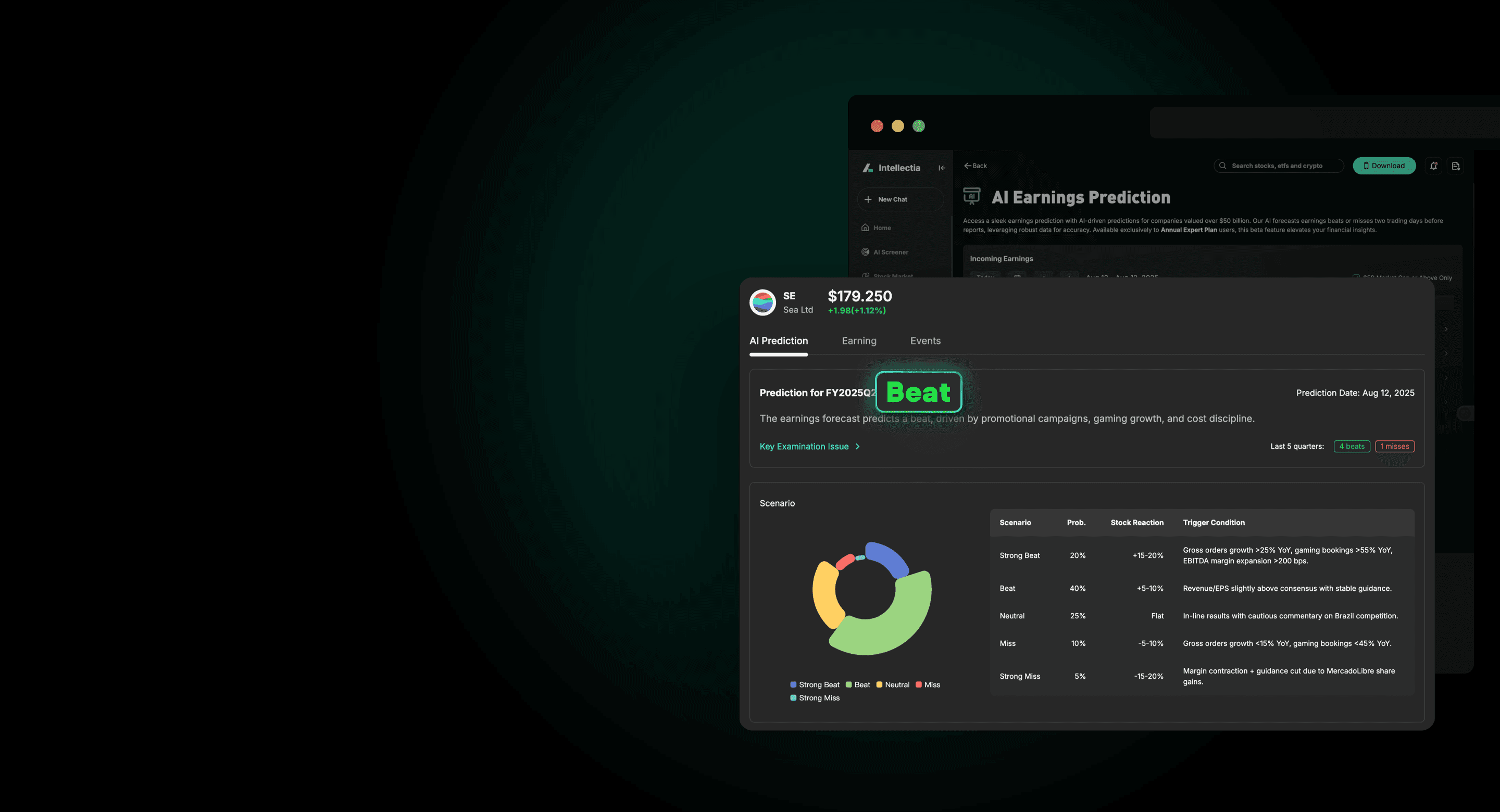The image size is (1500, 812).
Task: Toggle the Neutral series in the chart legend
Action: click(893, 684)
